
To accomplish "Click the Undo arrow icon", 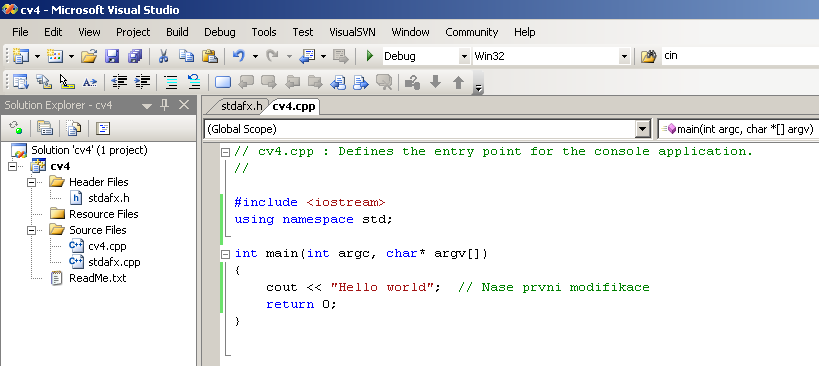I will tap(238, 56).
